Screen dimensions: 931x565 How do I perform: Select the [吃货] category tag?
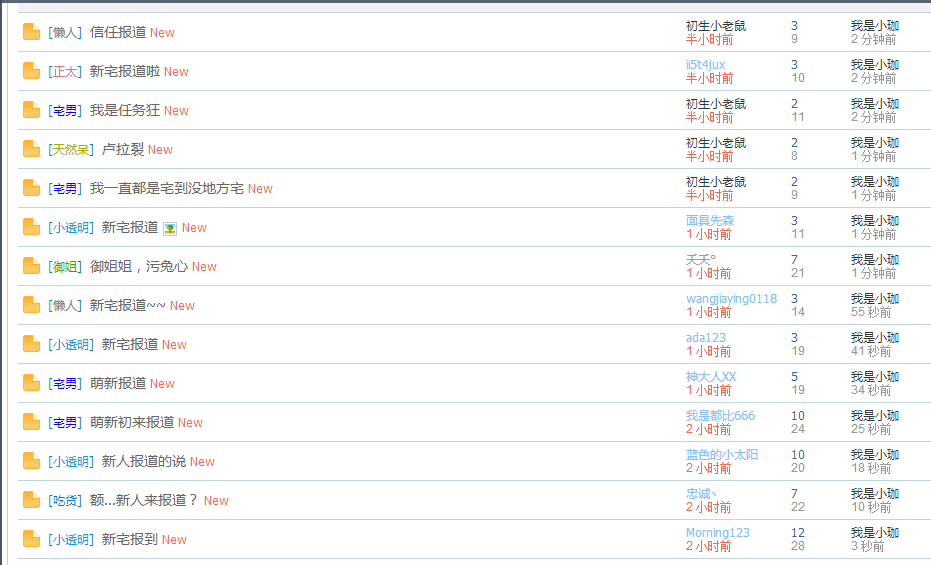coord(64,500)
